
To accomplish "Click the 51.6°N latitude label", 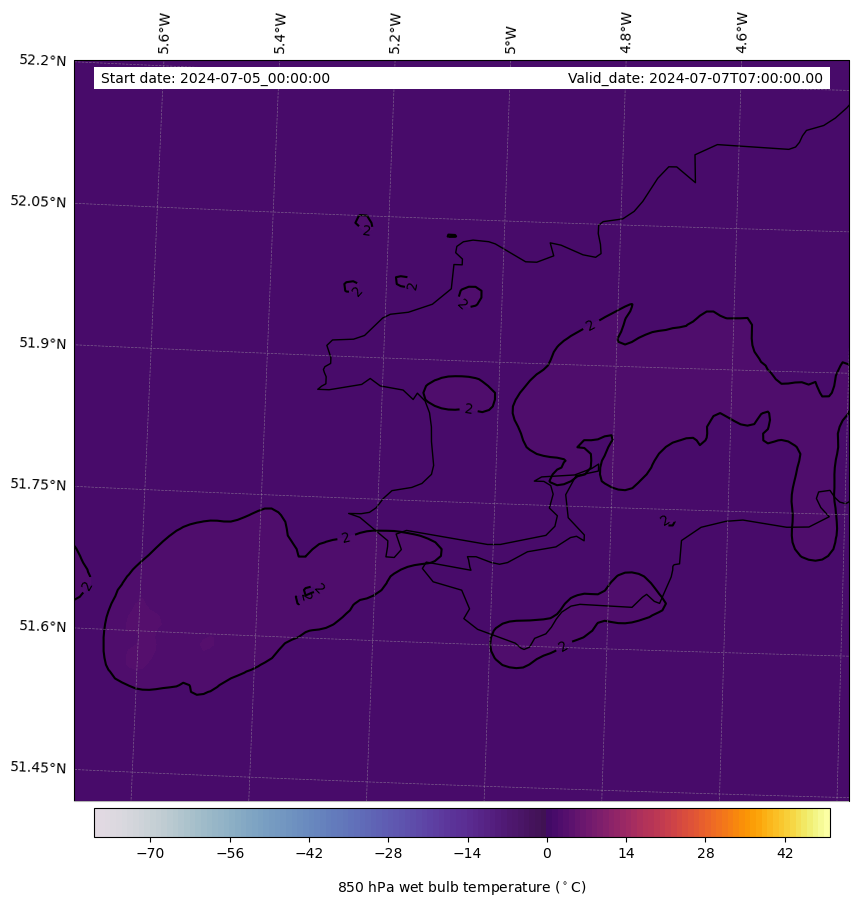I will (x=43, y=627).
